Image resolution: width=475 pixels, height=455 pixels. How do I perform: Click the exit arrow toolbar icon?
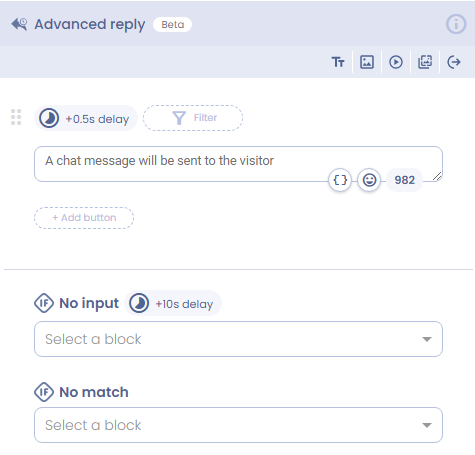click(x=454, y=62)
